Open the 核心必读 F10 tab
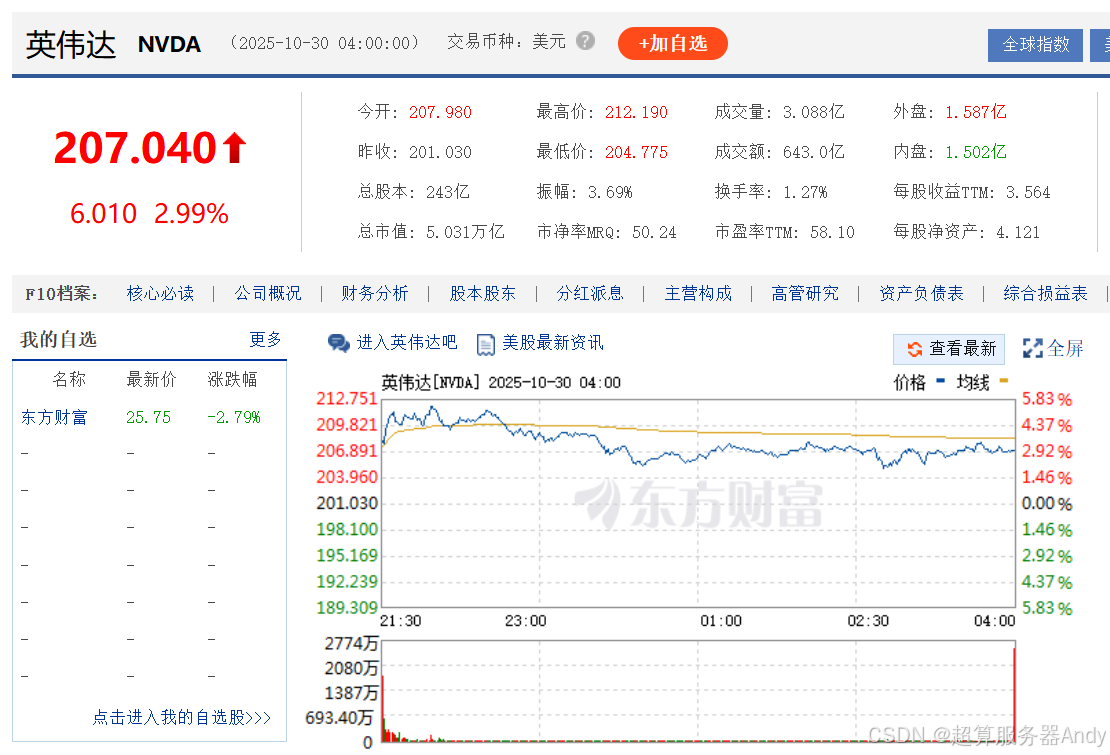The image size is (1110, 755). pyautogui.click(x=160, y=294)
